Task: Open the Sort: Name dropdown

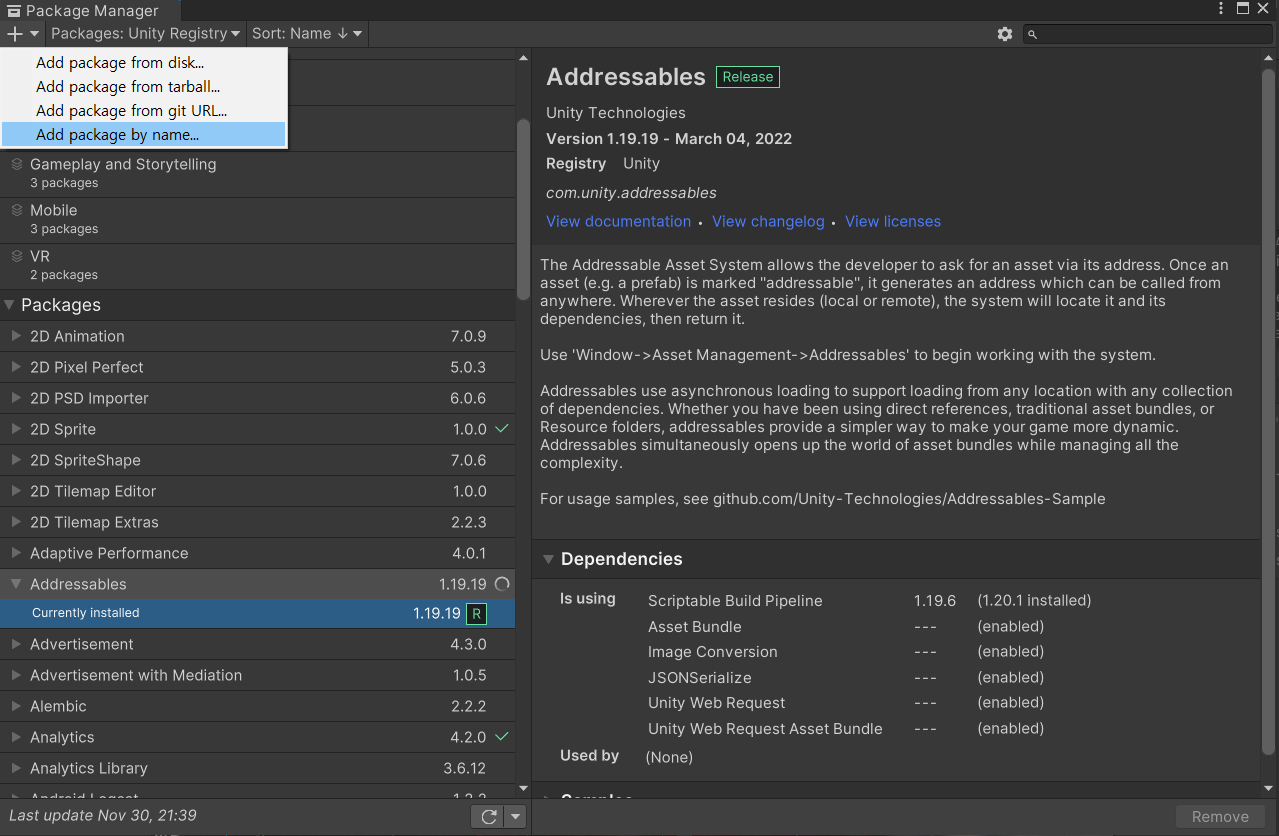Action: pos(307,34)
